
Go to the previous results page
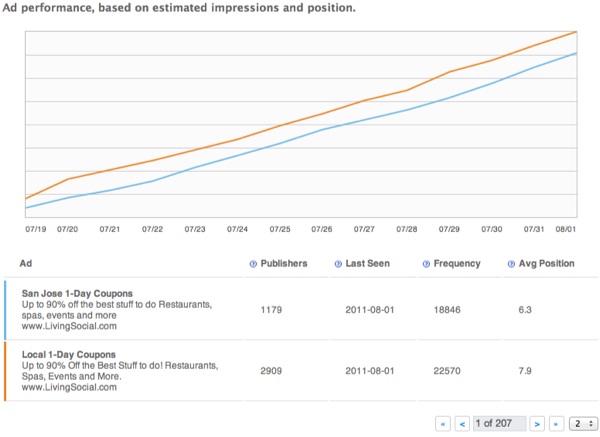tap(462, 424)
